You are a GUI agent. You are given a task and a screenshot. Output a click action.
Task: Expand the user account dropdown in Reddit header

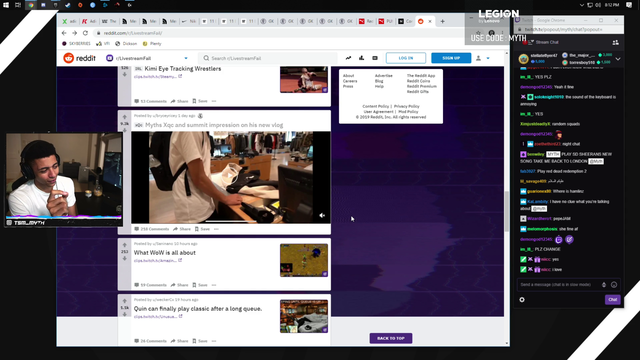[x=488, y=58]
